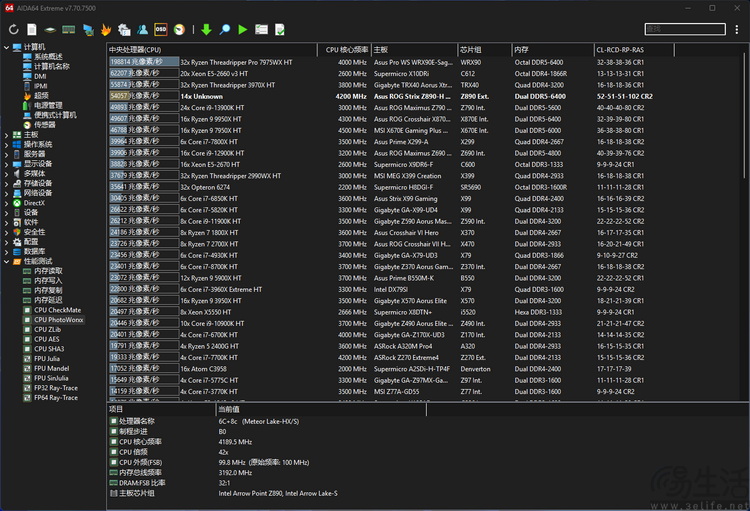Click the motherboard chip toolbar icon

[50, 30]
